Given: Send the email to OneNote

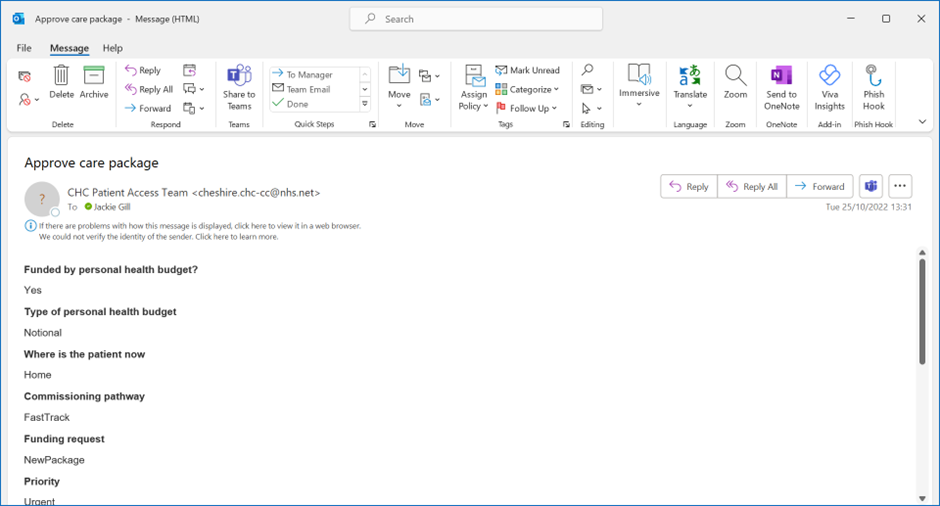Looking at the screenshot, I should (x=781, y=86).
